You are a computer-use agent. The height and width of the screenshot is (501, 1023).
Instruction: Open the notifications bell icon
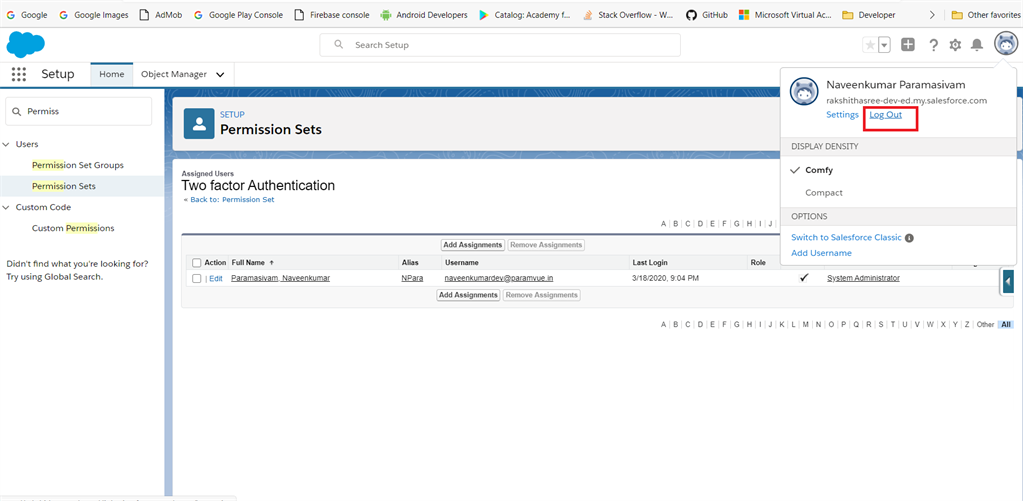pyautogui.click(x=977, y=44)
